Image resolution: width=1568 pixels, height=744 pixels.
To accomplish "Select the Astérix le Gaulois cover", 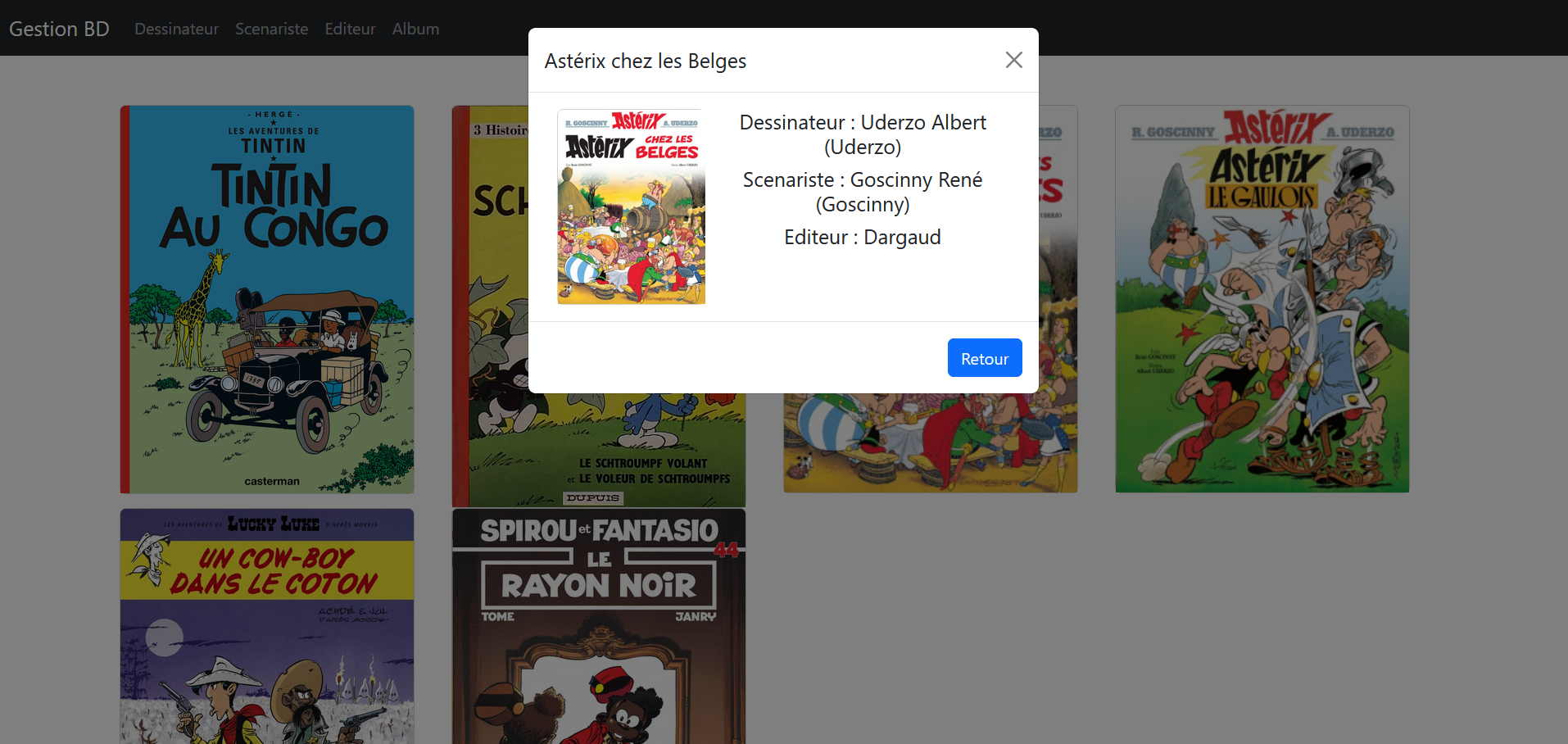I will click(x=1262, y=299).
